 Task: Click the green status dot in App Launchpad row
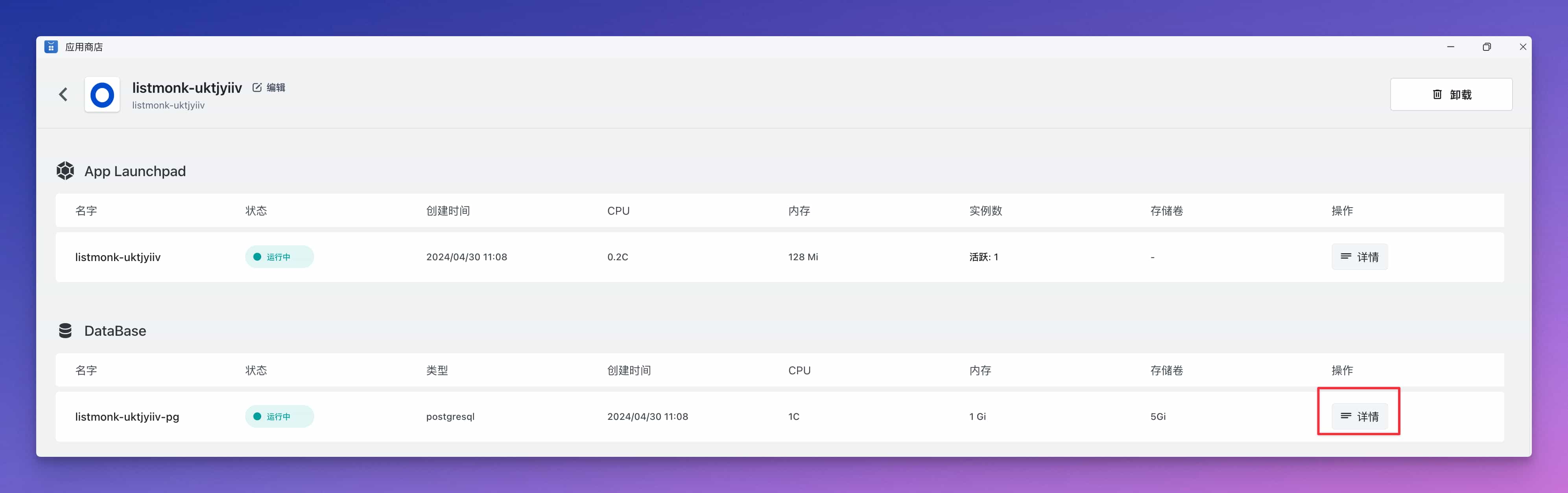tap(257, 256)
